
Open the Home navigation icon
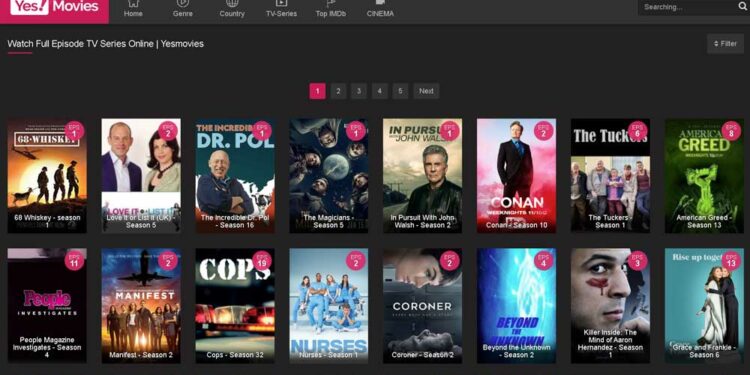click(x=133, y=3)
